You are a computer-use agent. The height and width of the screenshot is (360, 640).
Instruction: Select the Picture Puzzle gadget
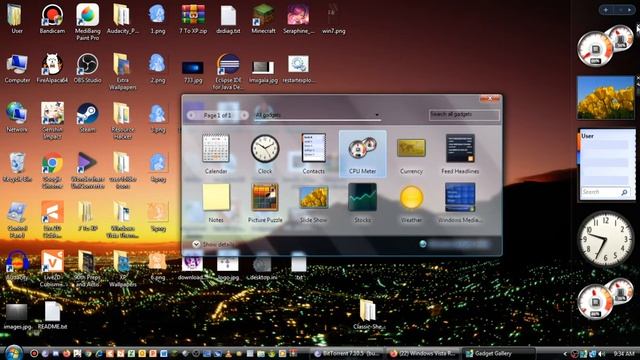[265, 203]
